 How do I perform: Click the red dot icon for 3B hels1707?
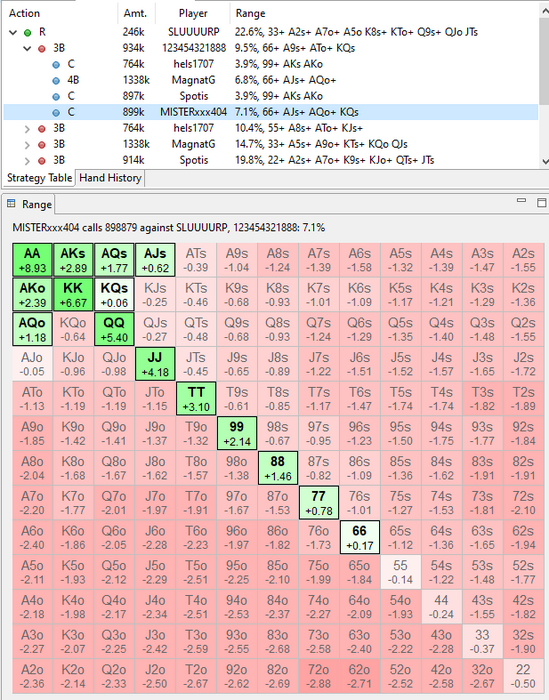coord(42,129)
